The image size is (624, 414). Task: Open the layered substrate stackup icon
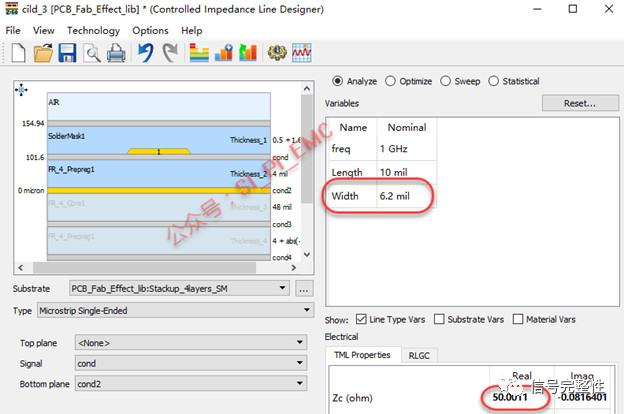pyautogui.click(x=199, y=53)
